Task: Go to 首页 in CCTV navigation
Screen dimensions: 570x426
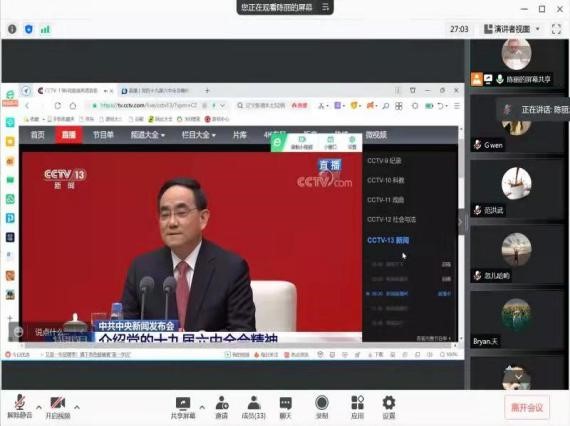Action: point(37,135)
